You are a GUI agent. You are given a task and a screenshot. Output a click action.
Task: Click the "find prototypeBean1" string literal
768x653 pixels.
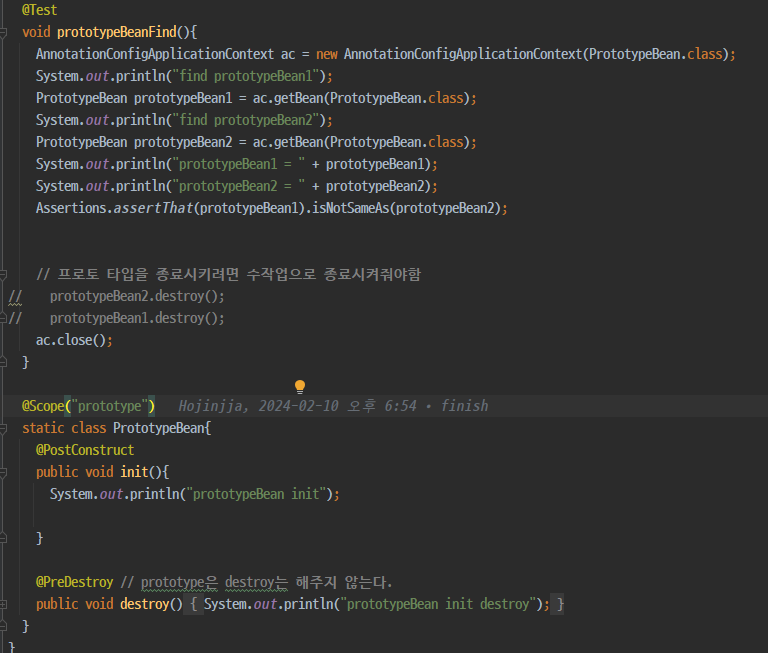pos(246,76)
